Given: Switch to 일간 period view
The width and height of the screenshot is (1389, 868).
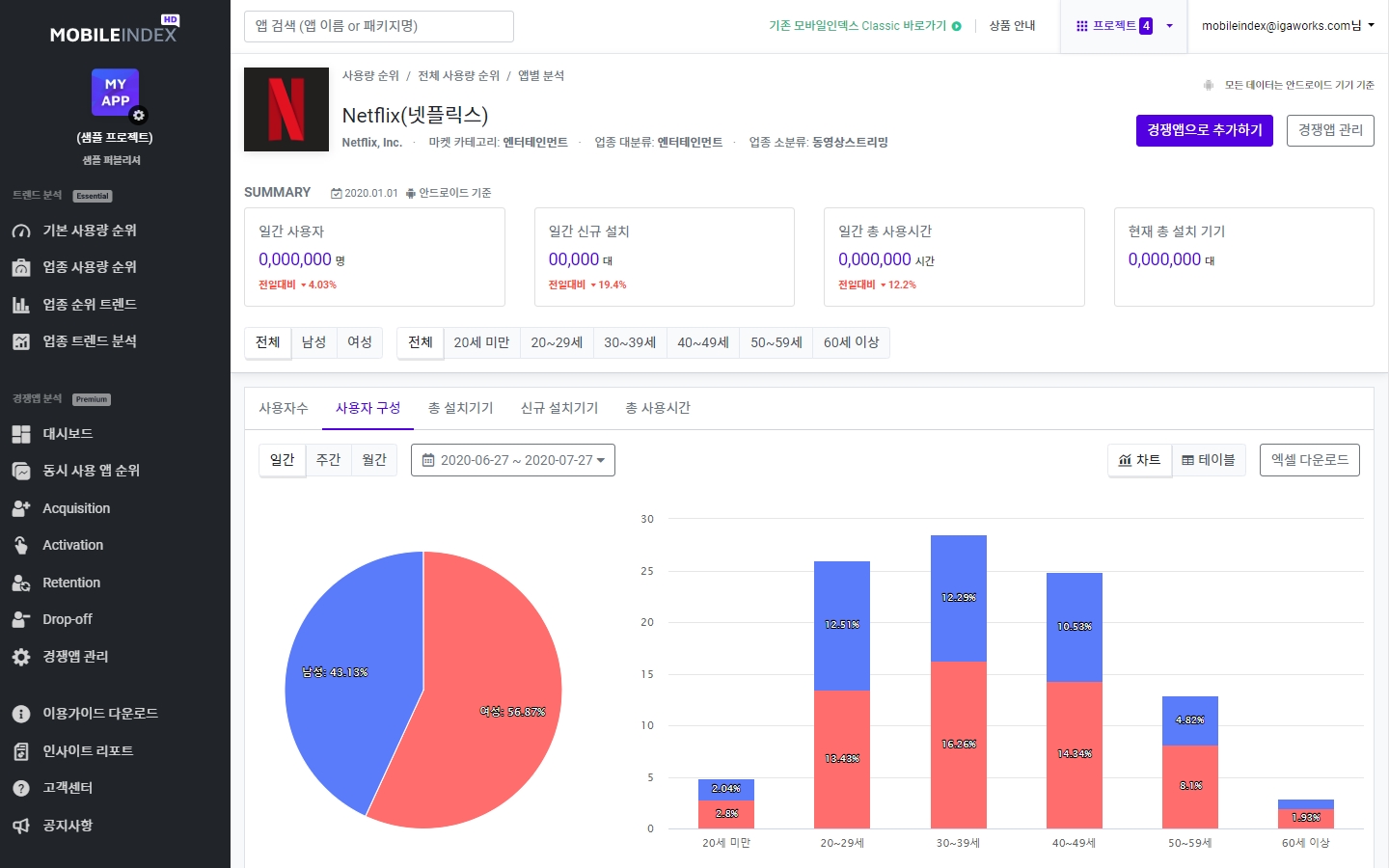Looking at the screenshot, I should (x=283, y=460).
